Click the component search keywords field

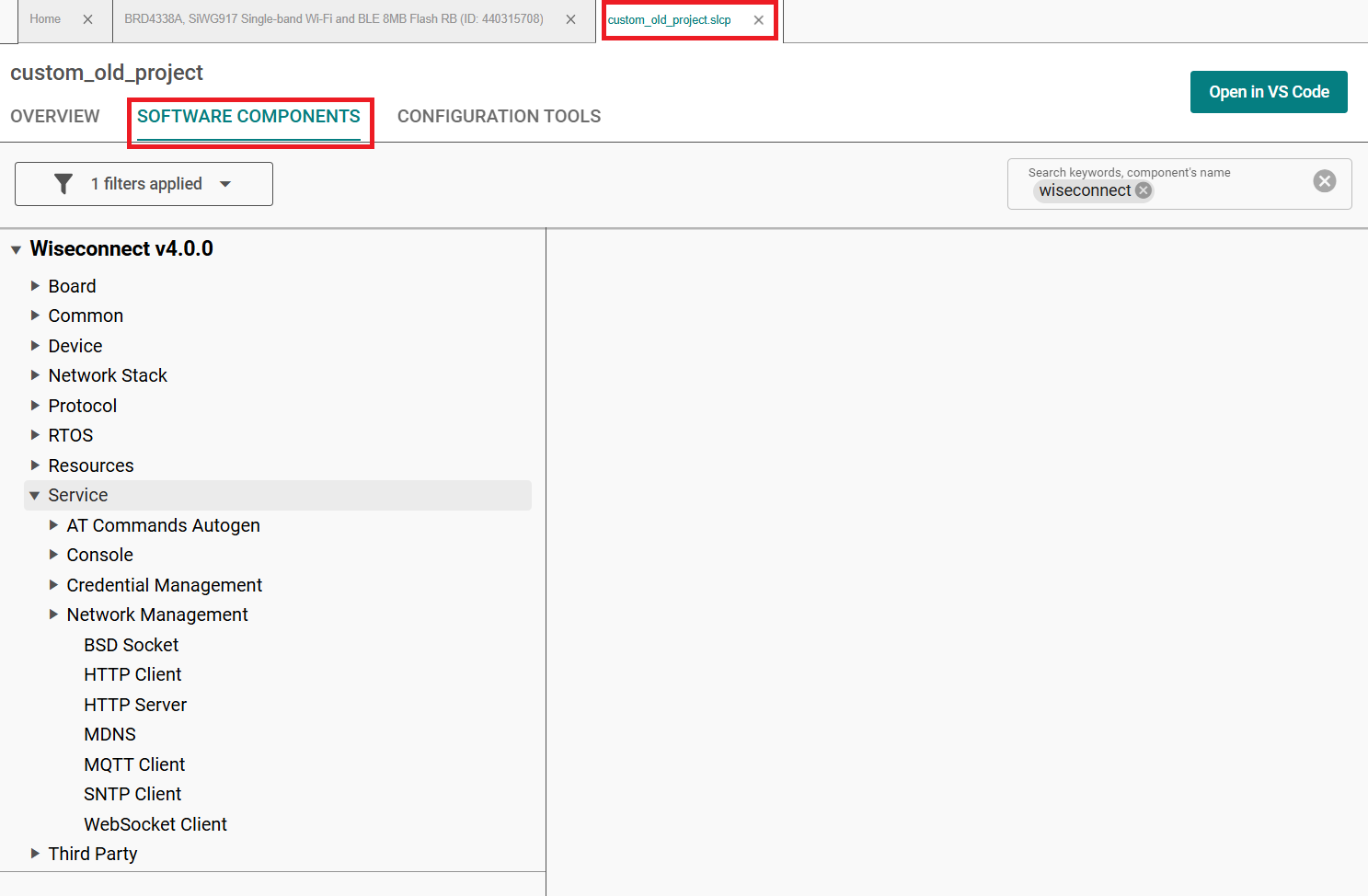[1224, 190]
